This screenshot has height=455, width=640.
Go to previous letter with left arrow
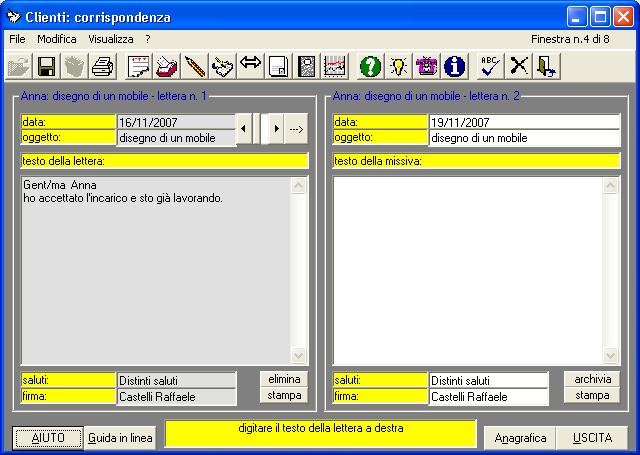click(x=243, y=129)
